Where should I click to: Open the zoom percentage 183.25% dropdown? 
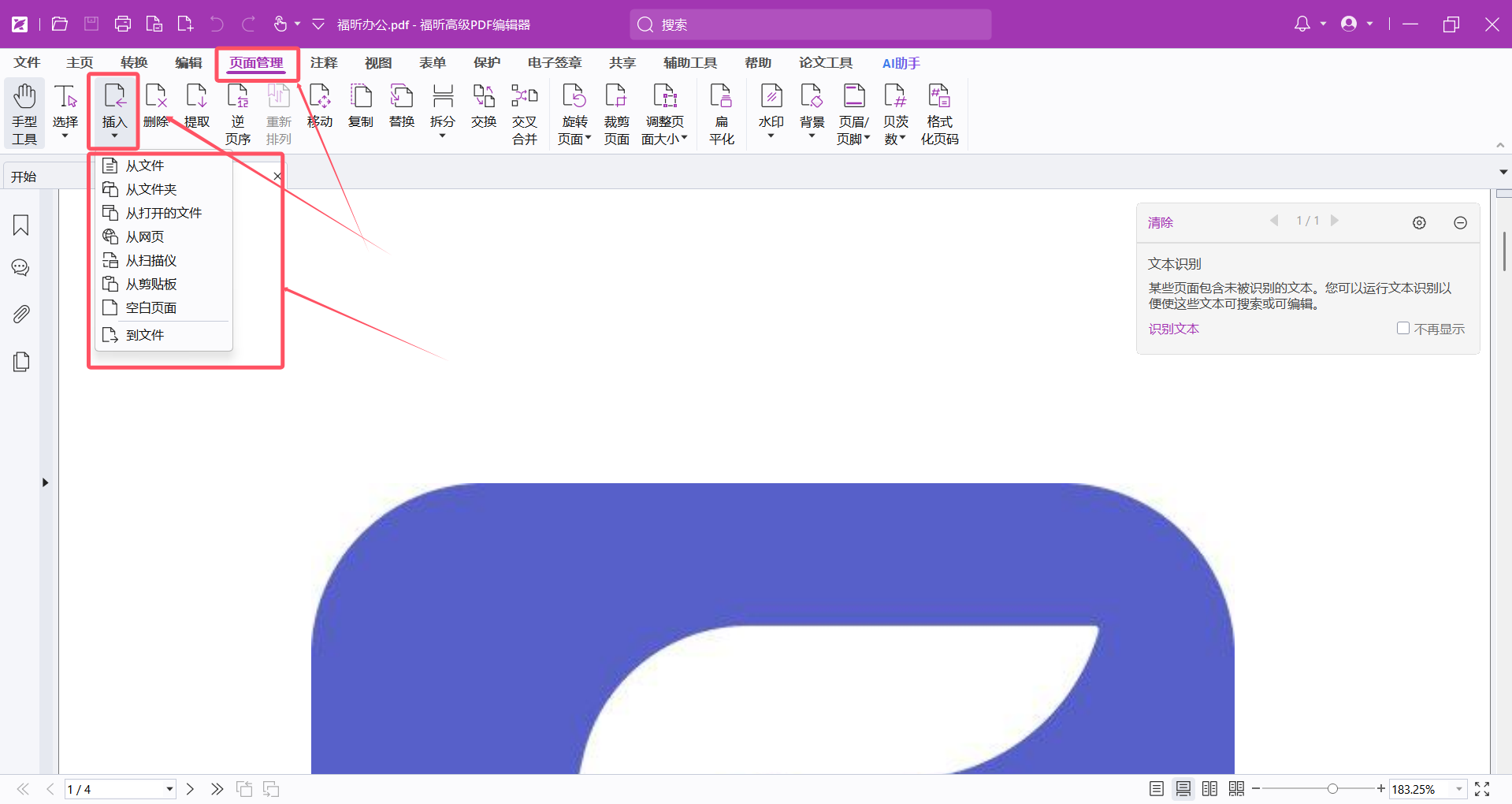[x=1458, y=789]
